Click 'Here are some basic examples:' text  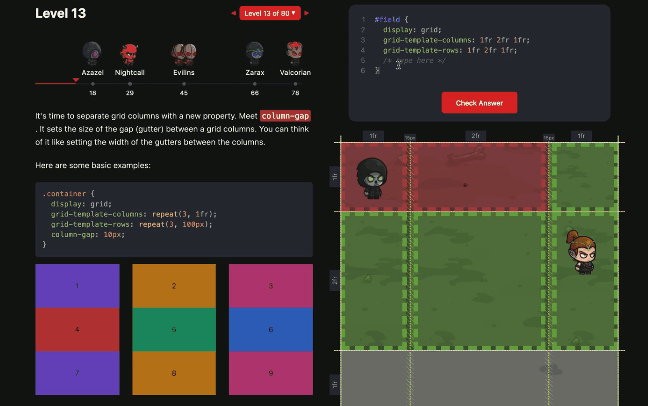93,165
